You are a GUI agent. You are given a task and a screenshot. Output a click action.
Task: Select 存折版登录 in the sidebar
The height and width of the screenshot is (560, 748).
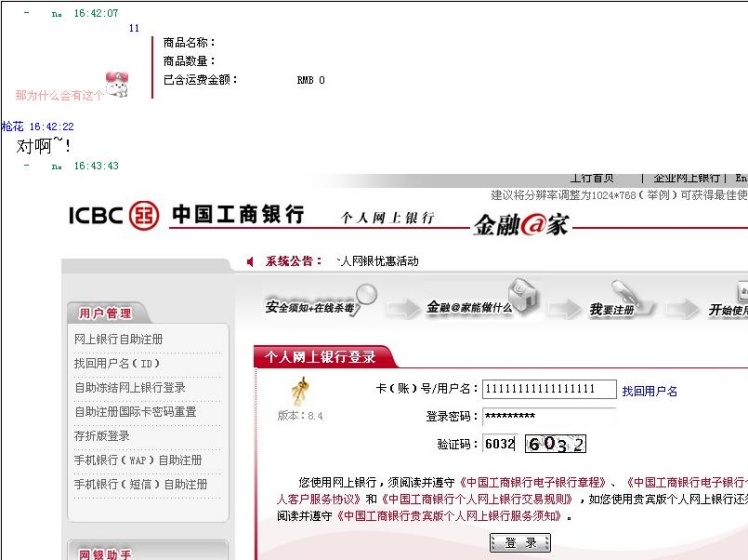tap(102, 436)
